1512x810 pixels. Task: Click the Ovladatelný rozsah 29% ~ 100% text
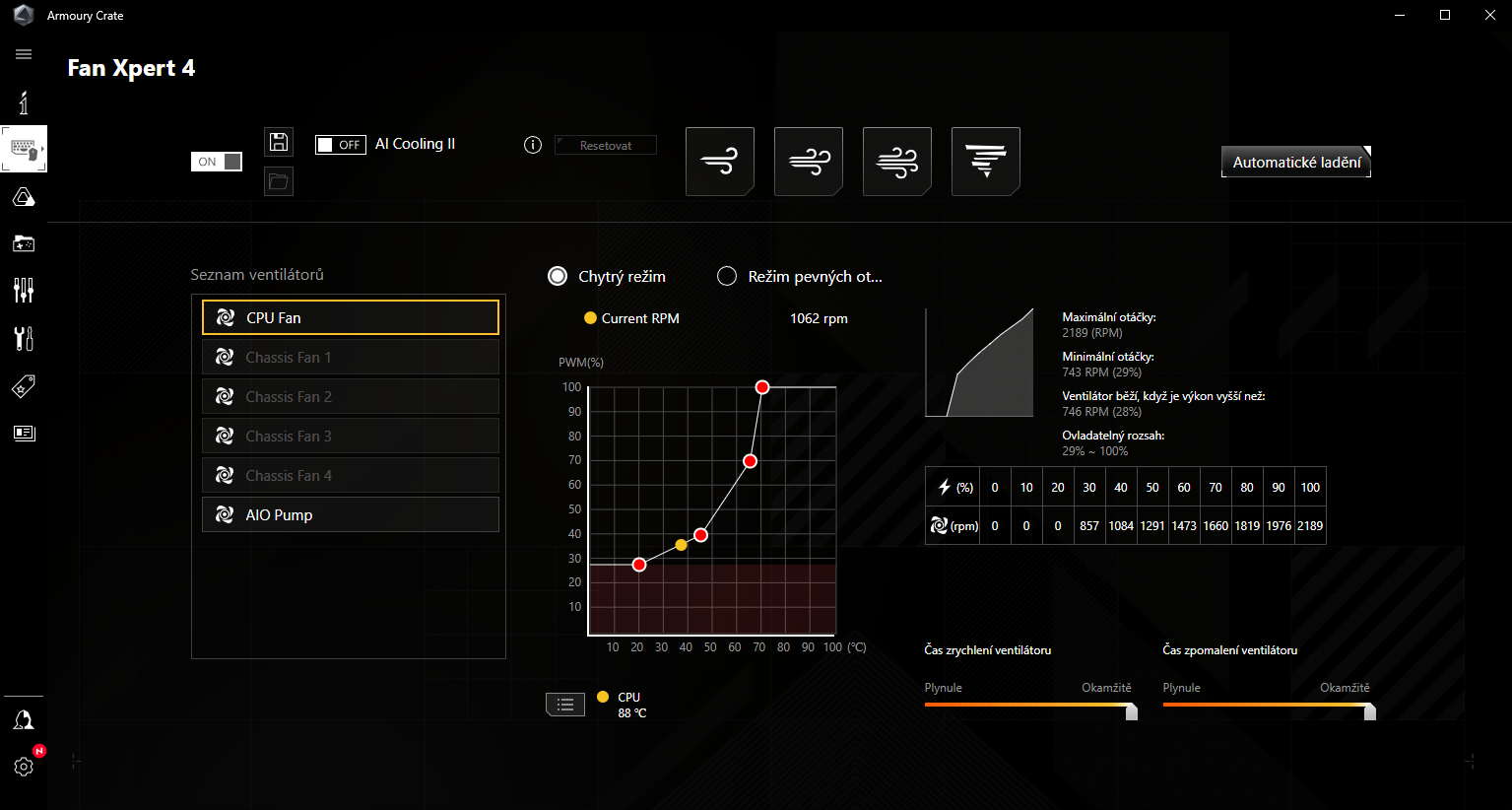1113,442
